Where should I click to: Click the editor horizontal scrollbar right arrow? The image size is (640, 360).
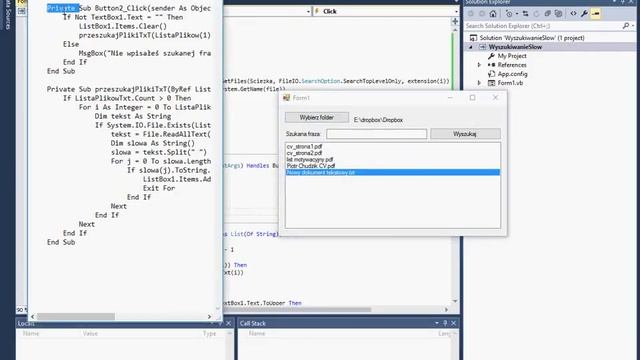(x=446, y=309)
